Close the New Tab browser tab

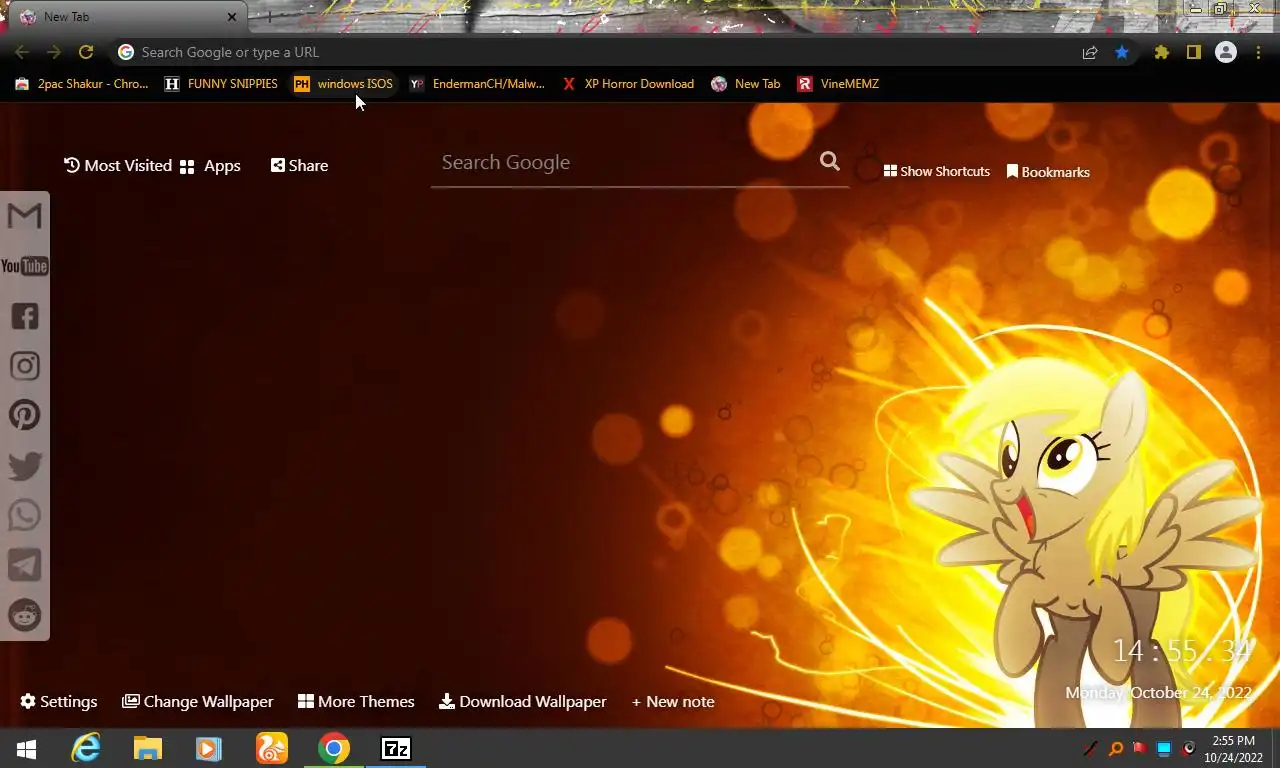(232, 17)
